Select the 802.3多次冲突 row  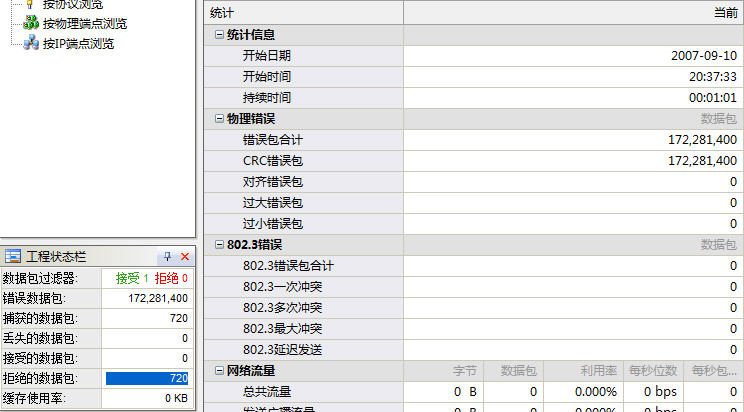click(x=474, y=308)
